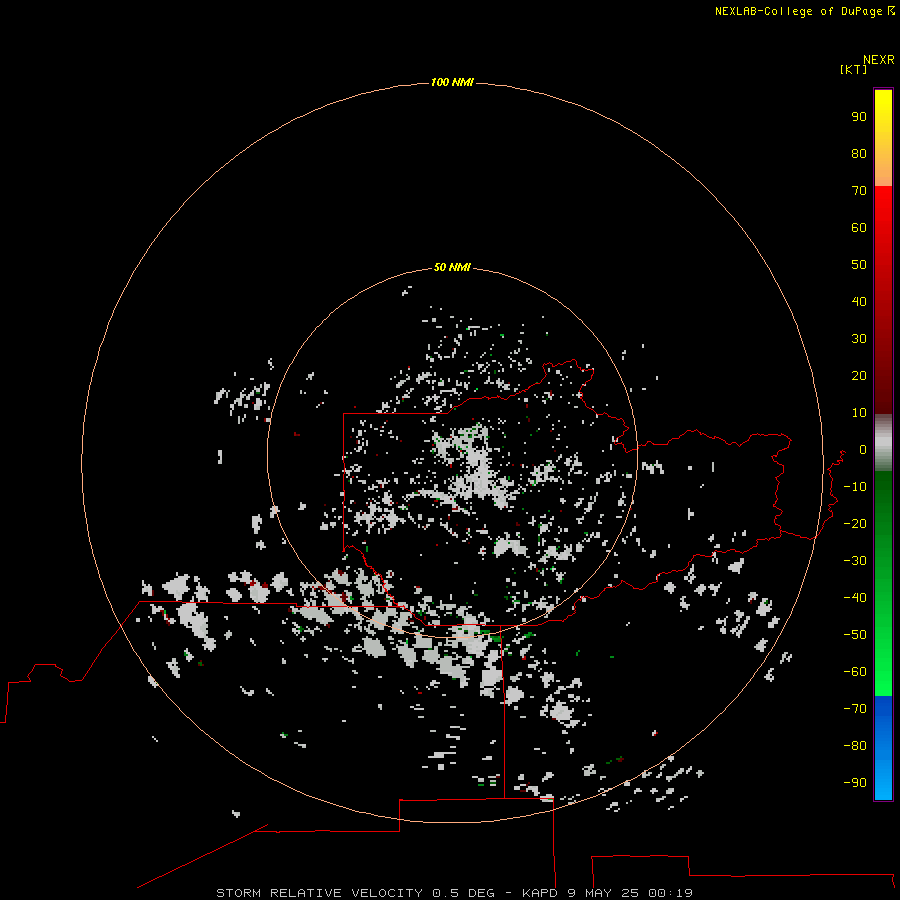Click the -40 value on the velocity scale

click(855, 598)
